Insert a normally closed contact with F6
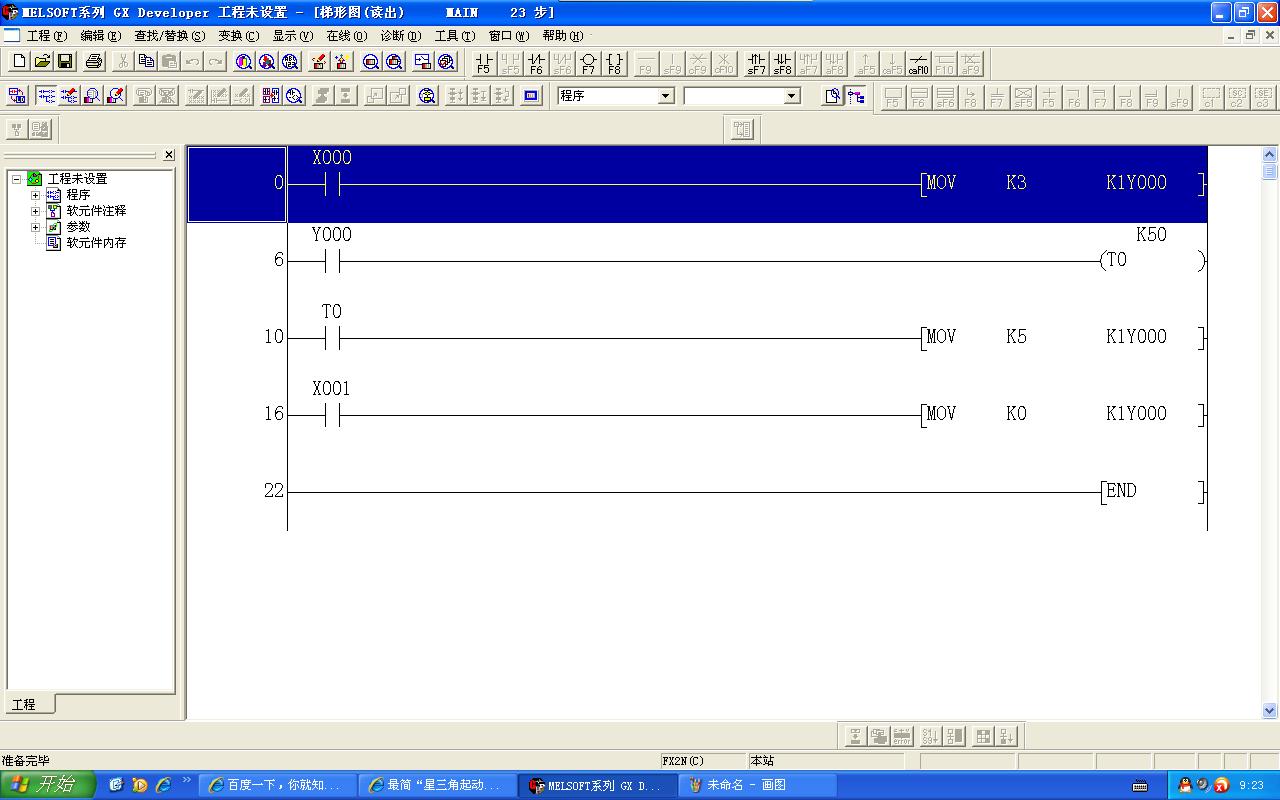 tap(536, 63)
